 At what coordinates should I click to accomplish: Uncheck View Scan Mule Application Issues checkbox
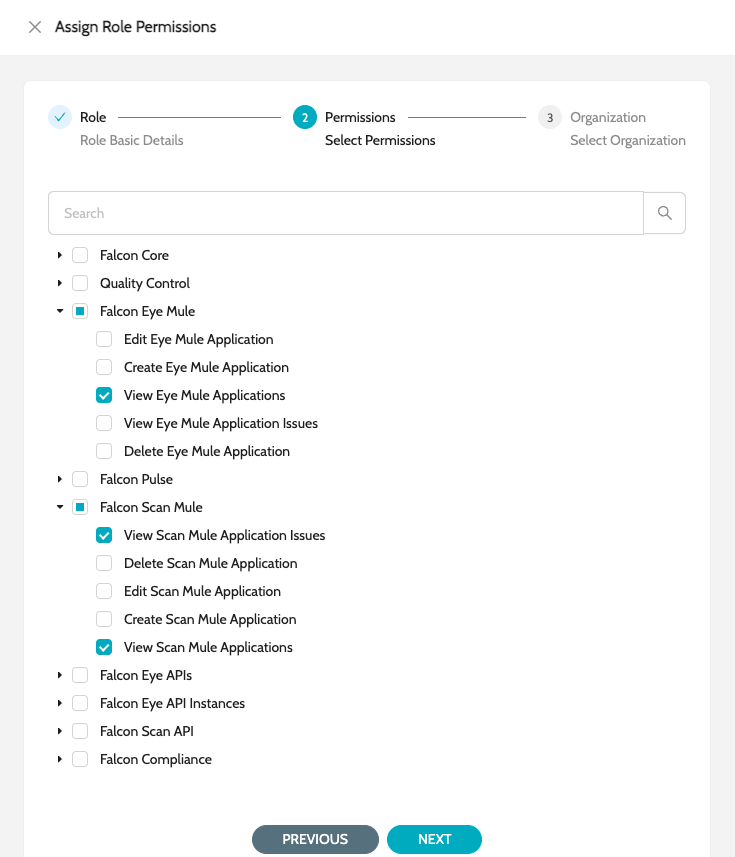coord(104,535)
